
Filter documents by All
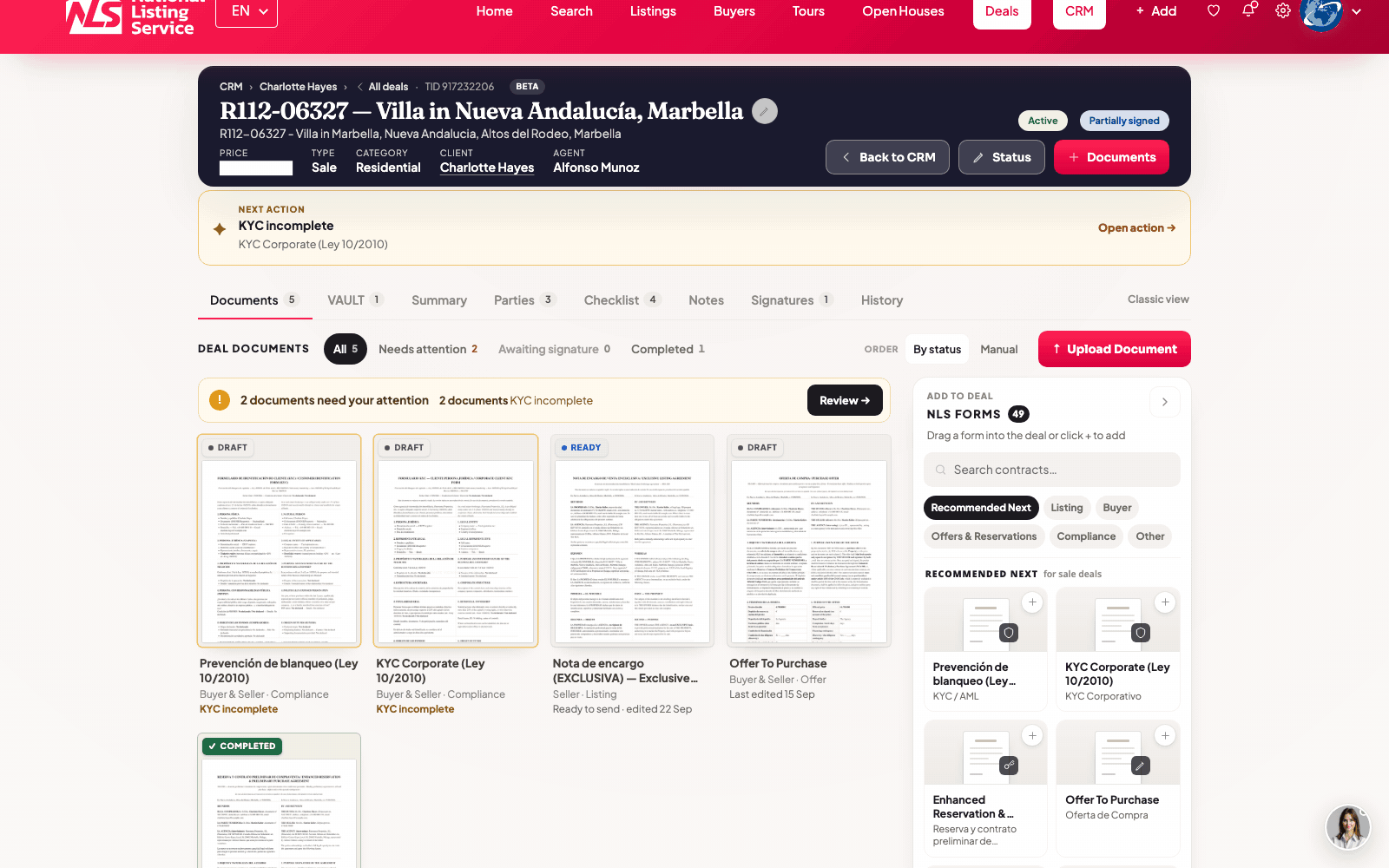click(x=346, y=349)
